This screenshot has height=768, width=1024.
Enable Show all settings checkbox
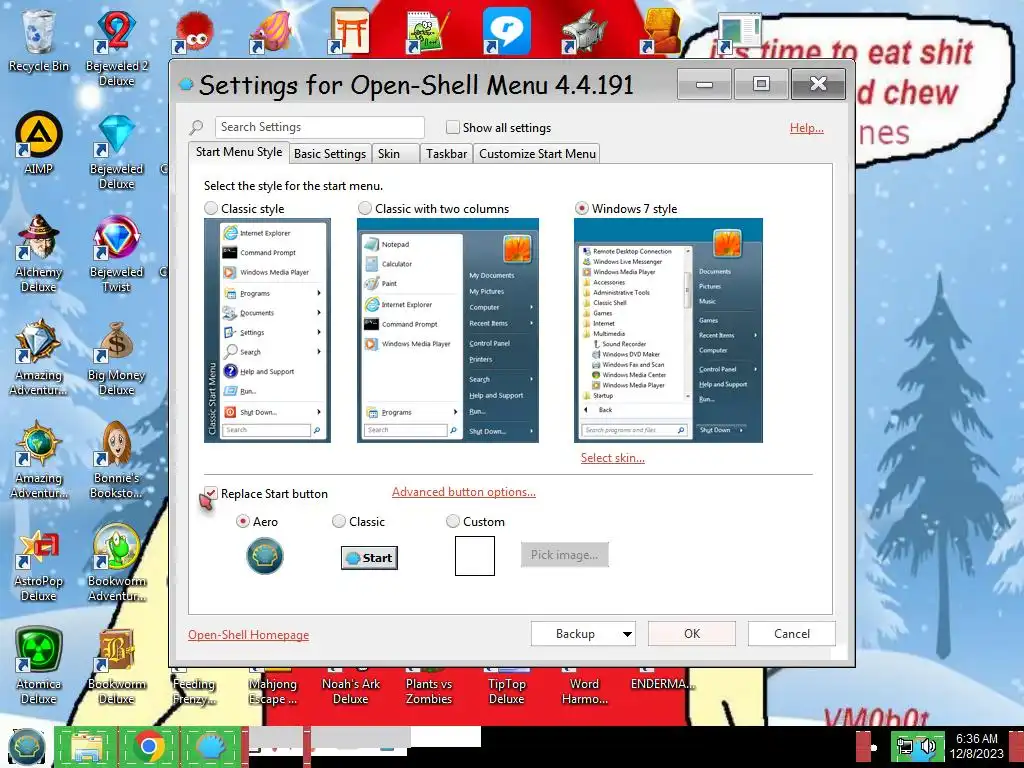click(452, 127)
